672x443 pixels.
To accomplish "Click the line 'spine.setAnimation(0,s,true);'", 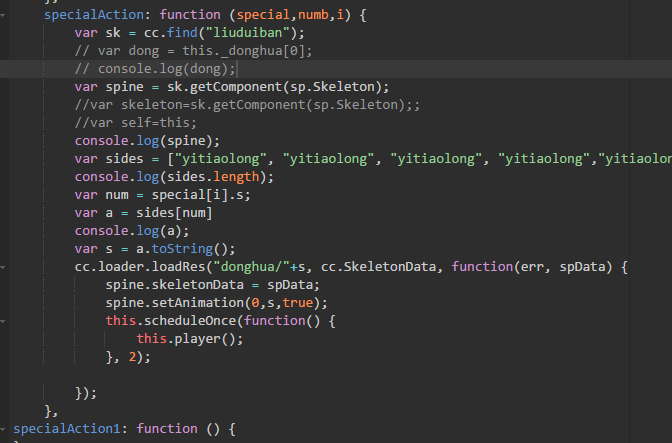I will 216,303.
